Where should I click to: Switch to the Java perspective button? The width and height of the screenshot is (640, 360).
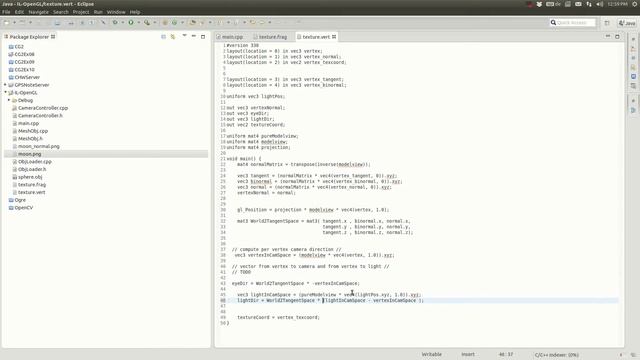(x=627, y=23)
